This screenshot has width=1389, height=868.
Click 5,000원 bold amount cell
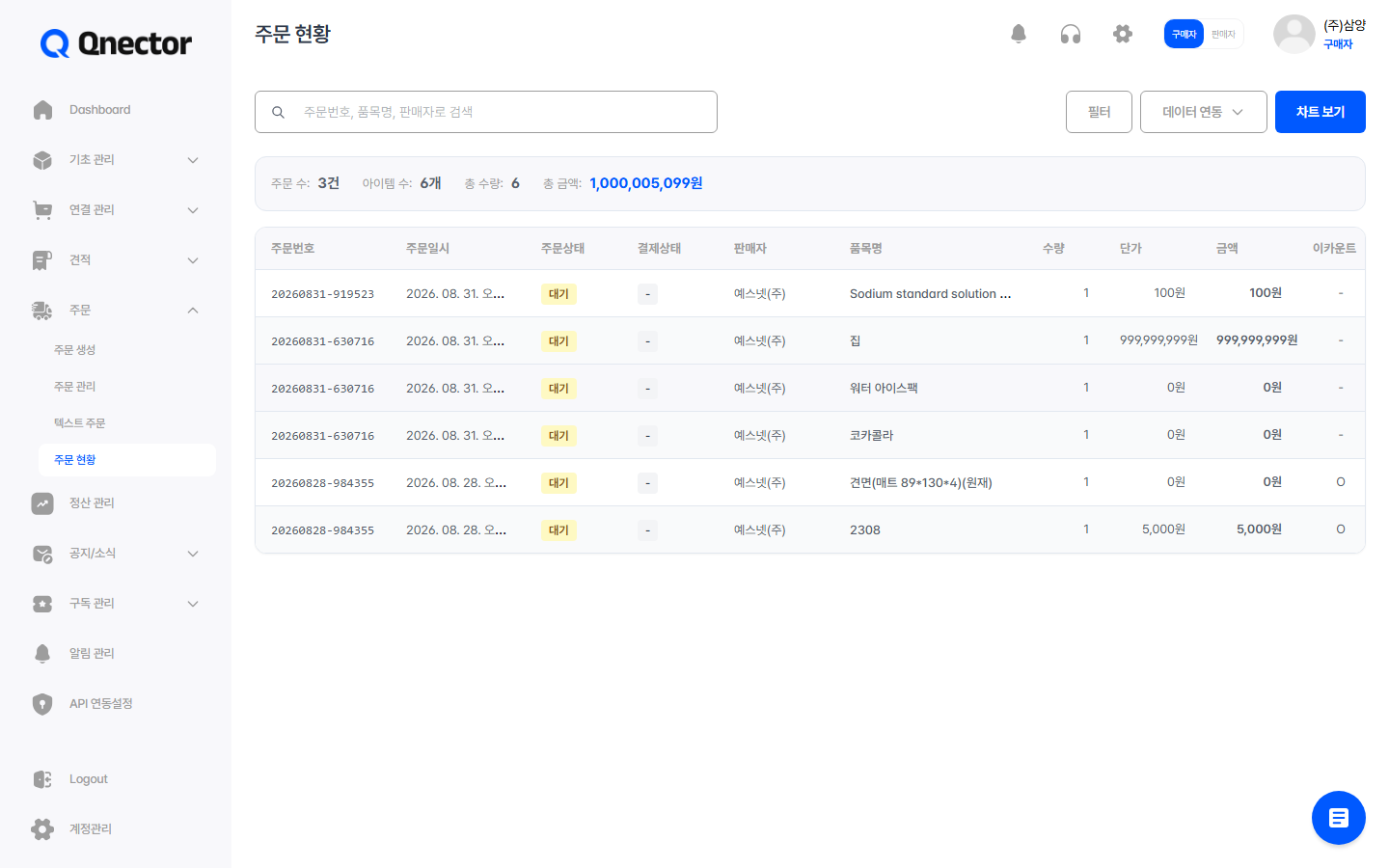tap(1259, 529)
